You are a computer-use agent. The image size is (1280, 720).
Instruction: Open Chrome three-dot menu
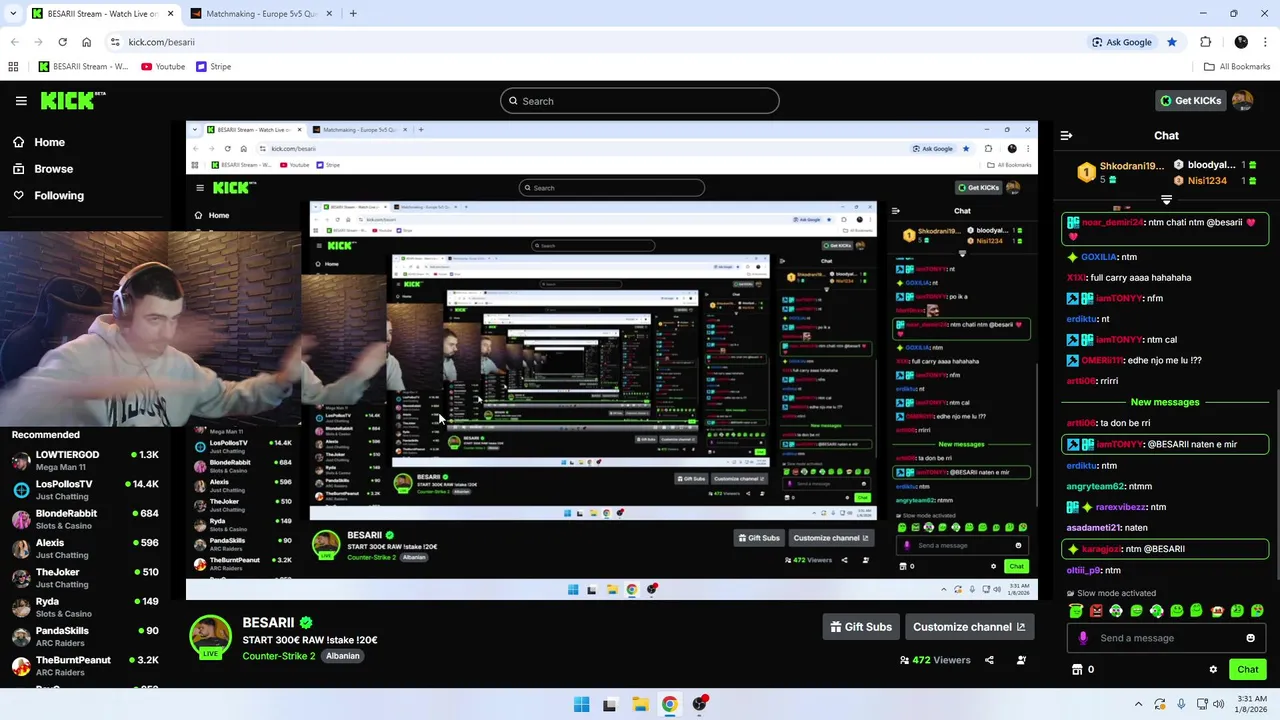pos(1266,42)
